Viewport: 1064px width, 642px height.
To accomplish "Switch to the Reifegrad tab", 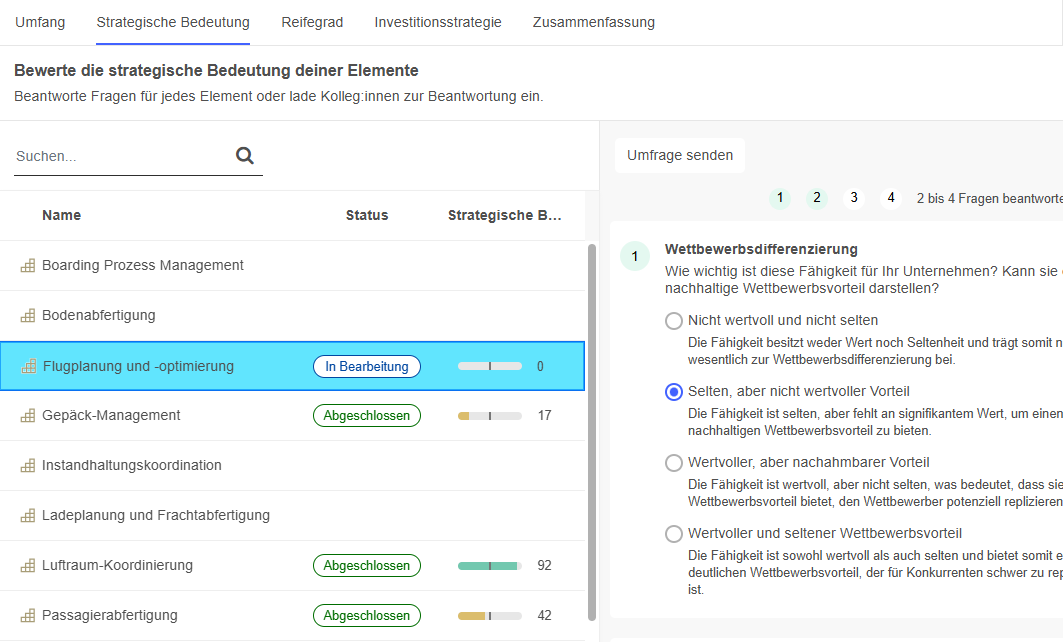I will pyautogui.click(x=312, y=21).
